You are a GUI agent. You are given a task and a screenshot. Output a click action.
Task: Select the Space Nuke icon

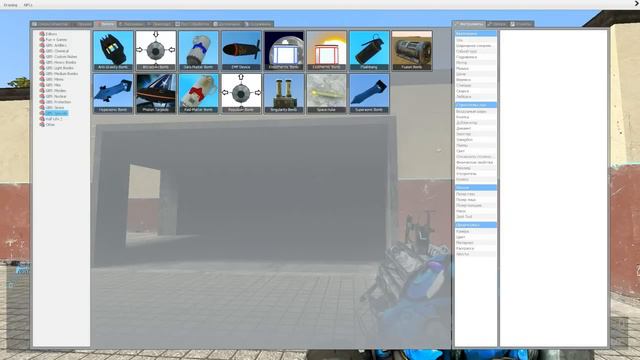pyautogui.click(x=327, y=93)
